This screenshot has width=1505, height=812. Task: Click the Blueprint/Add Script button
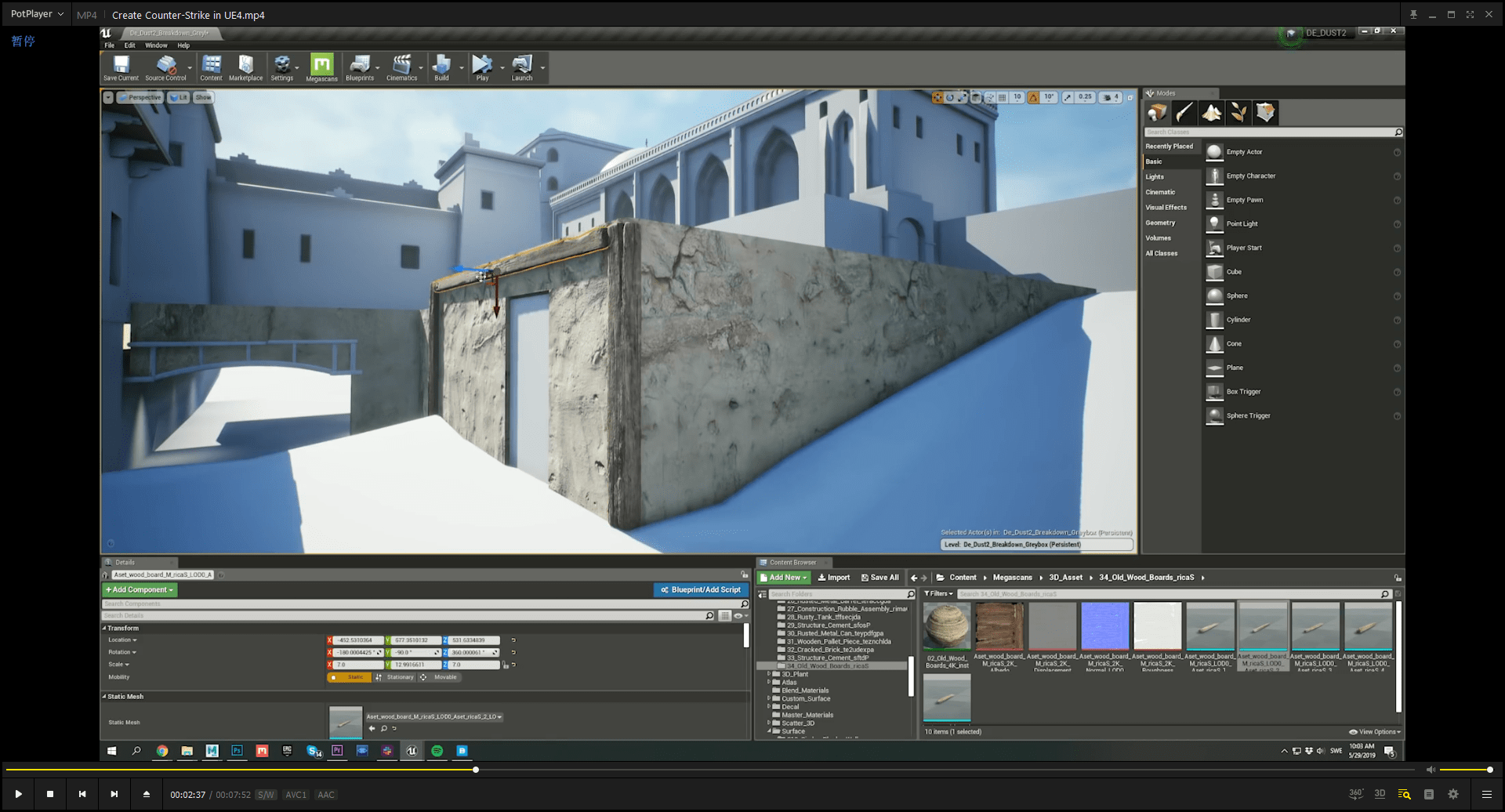coord(701,590)
